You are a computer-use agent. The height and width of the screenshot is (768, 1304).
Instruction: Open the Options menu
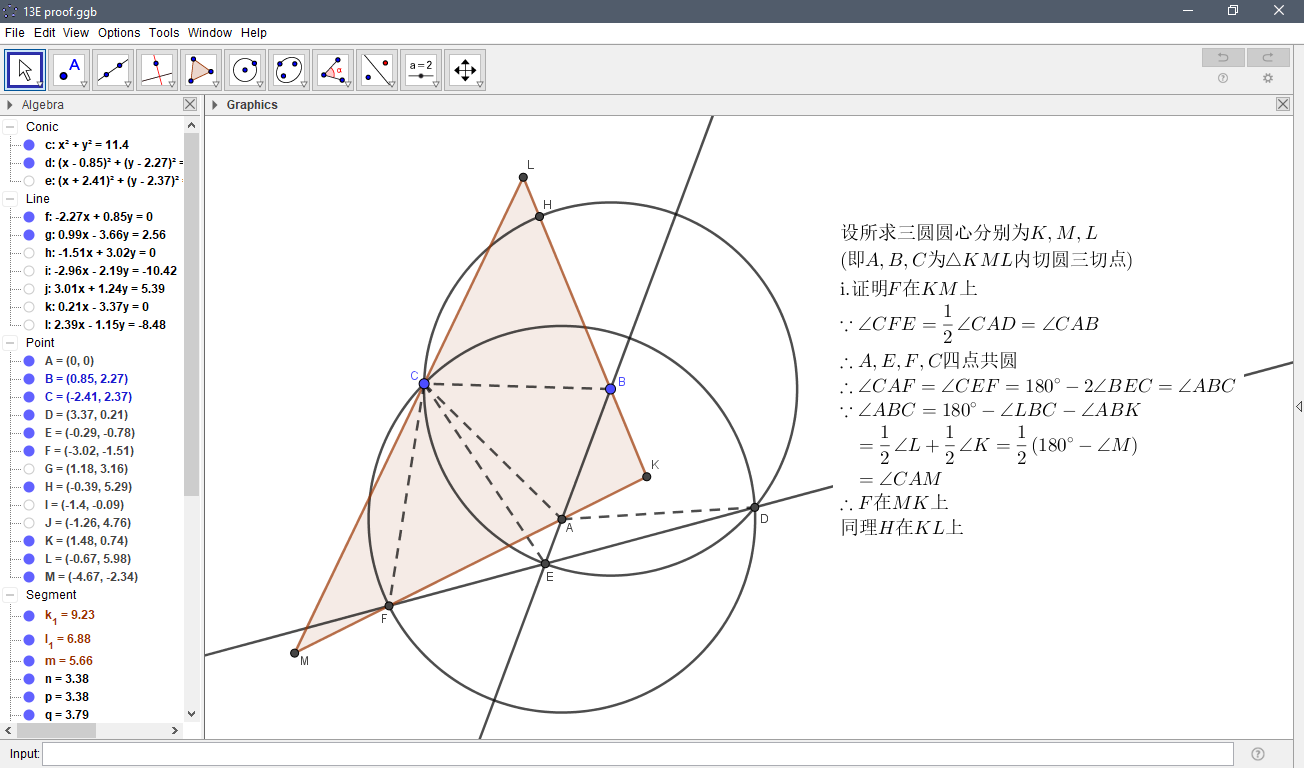point(119,32)
